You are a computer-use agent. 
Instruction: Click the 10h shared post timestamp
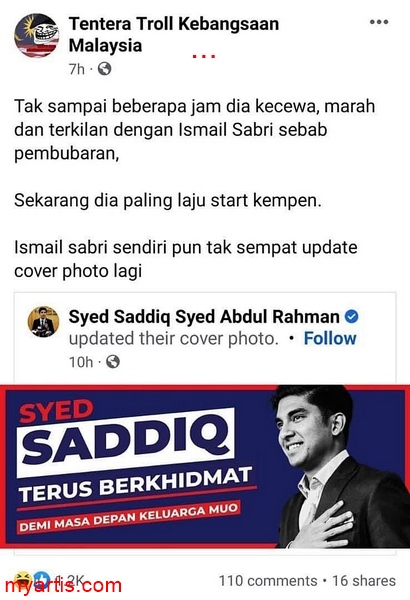tap(81, 362)
